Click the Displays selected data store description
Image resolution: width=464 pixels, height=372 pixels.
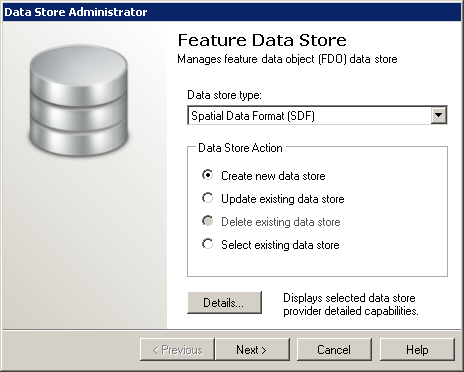351,304
